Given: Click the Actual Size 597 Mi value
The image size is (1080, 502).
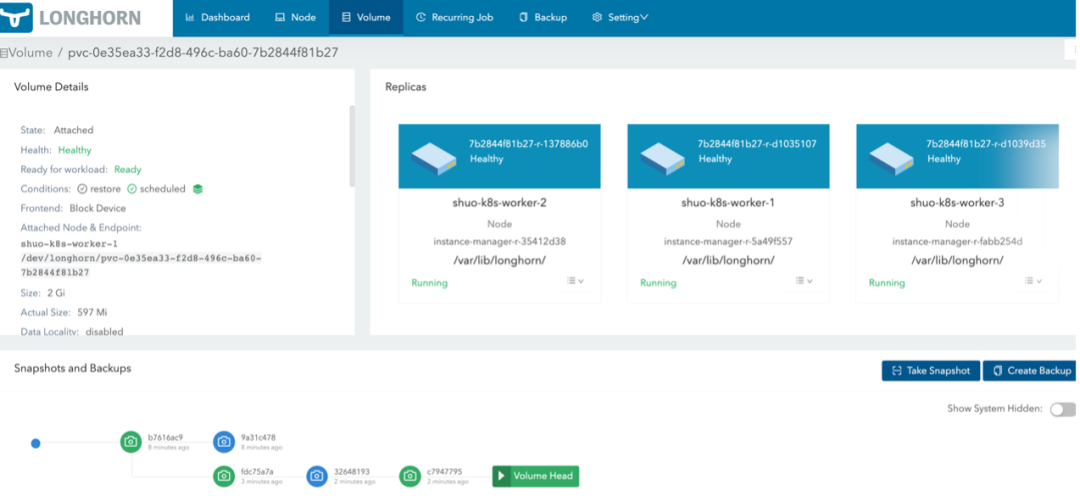Looking at the screenshot, I should 92,312.
